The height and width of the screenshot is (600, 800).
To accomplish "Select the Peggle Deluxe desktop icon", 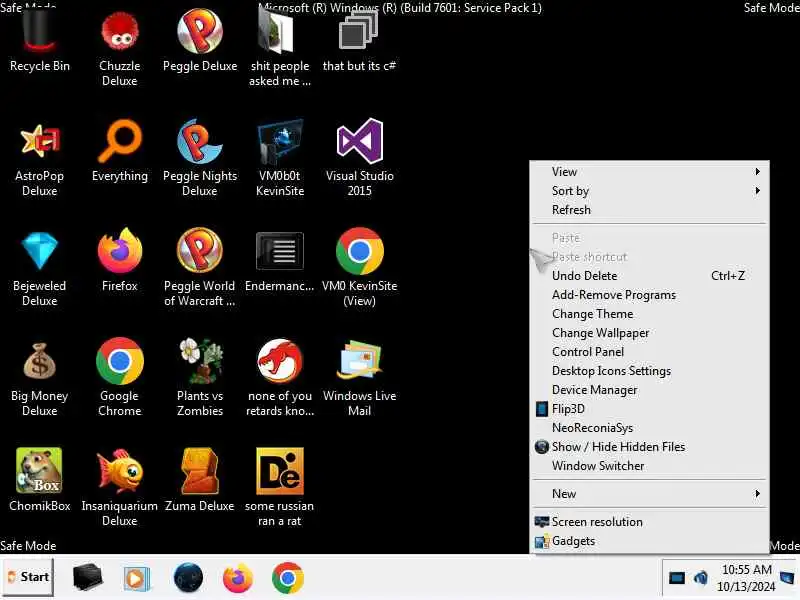I will point(199,40).
